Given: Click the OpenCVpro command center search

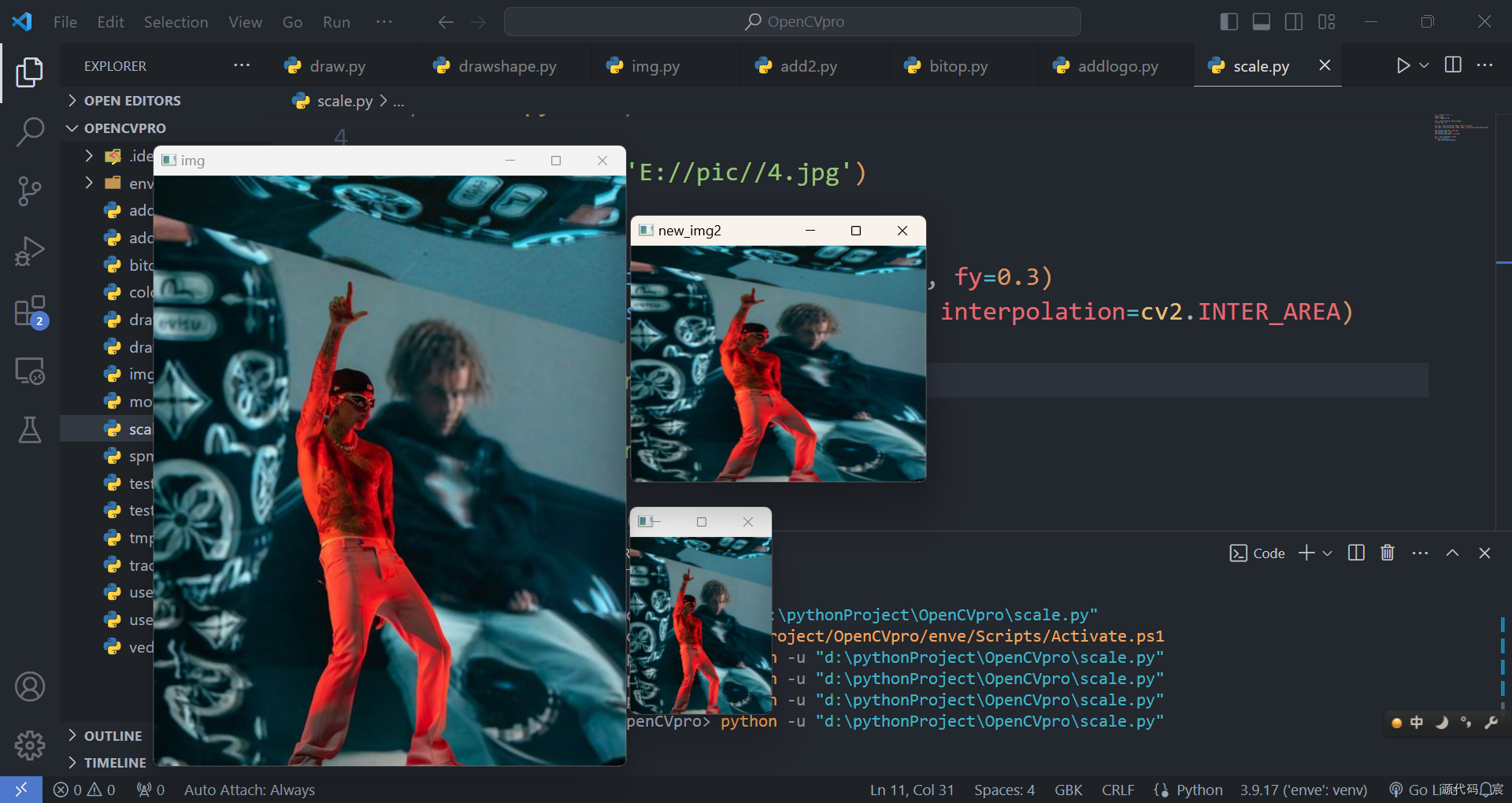Looking at the screenshot, I should click(x=792, y=22).
